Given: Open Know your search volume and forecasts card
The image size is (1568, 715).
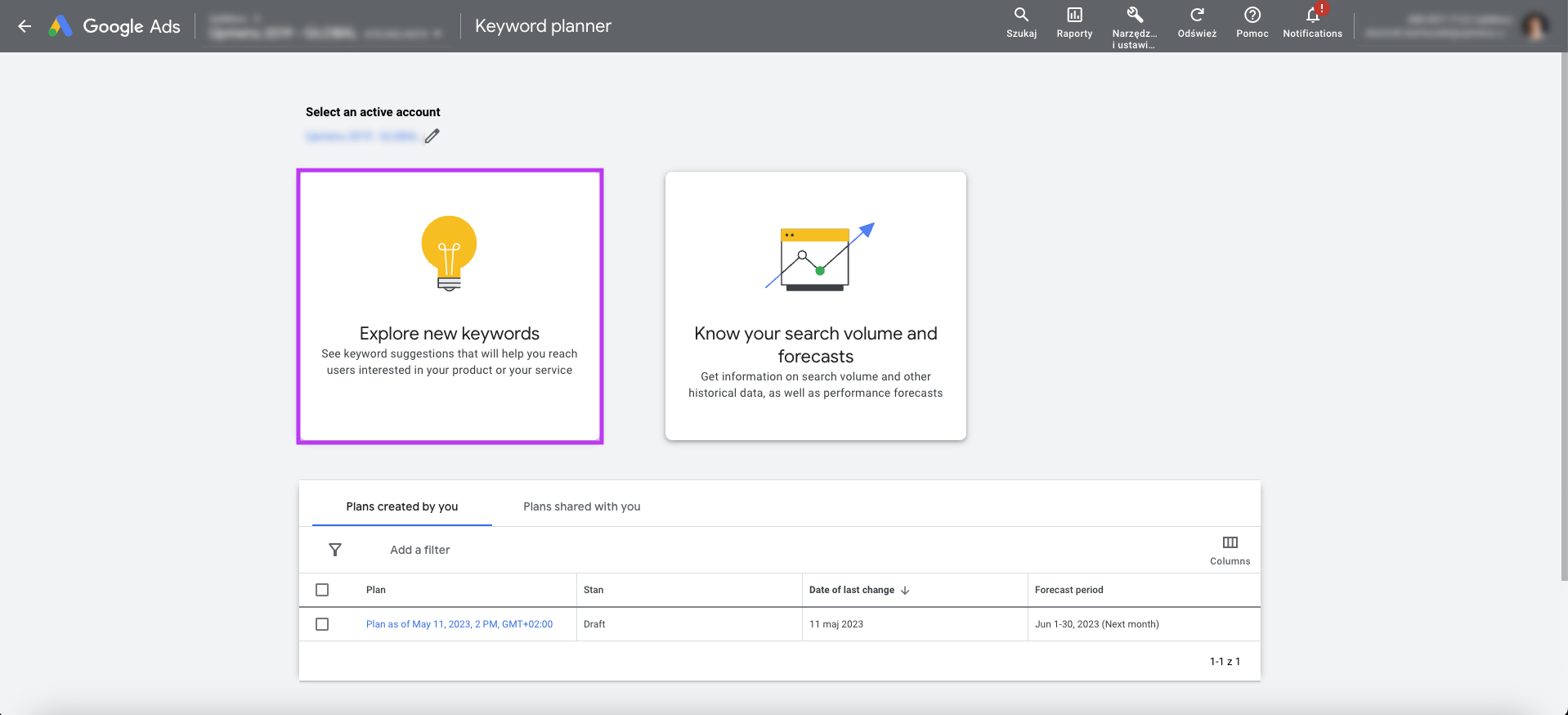Looking at the screenshot, I should pyautogui.click(x=816, y=306).
